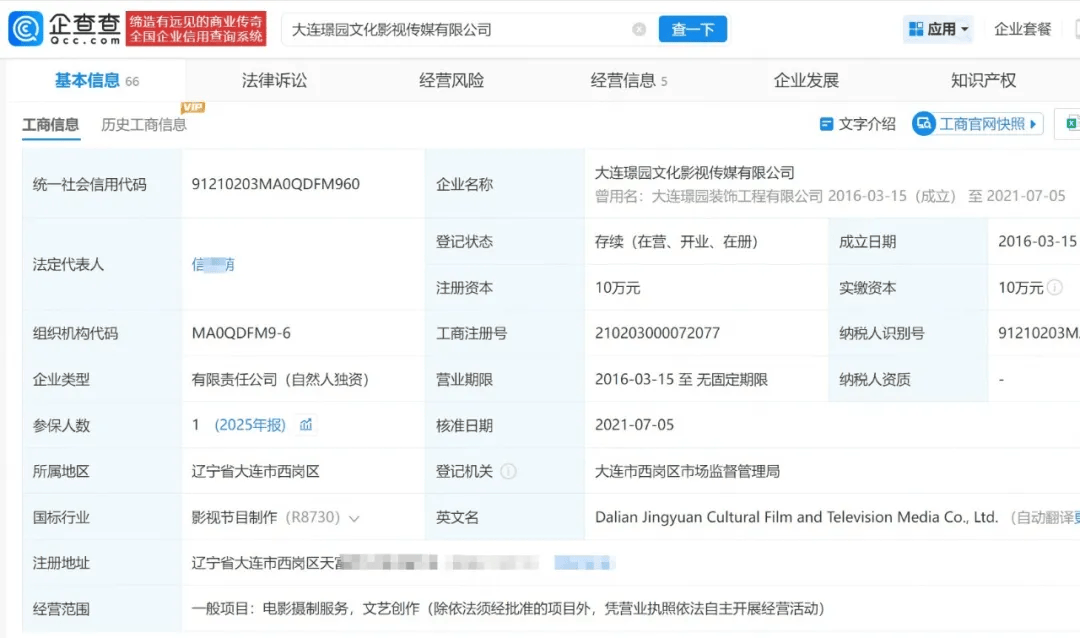This screenshot has width=1080, height=638.
Task: Click the 文字介绍 button
Action: click(x=858, y=124)
